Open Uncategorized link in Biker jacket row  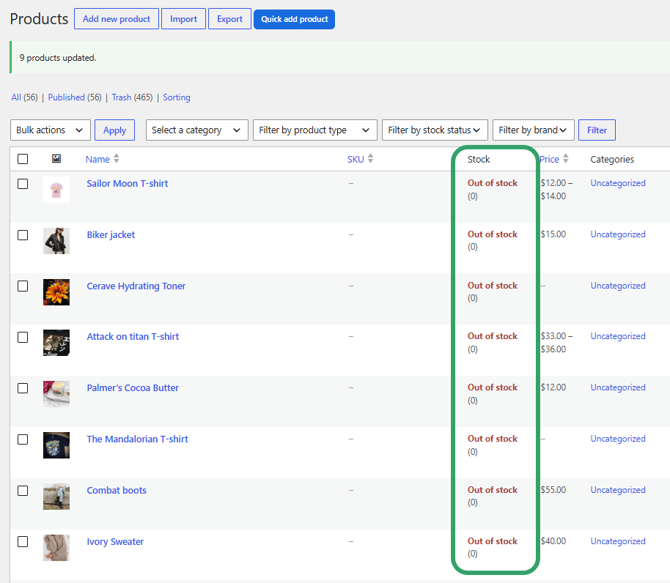[618, 234]
